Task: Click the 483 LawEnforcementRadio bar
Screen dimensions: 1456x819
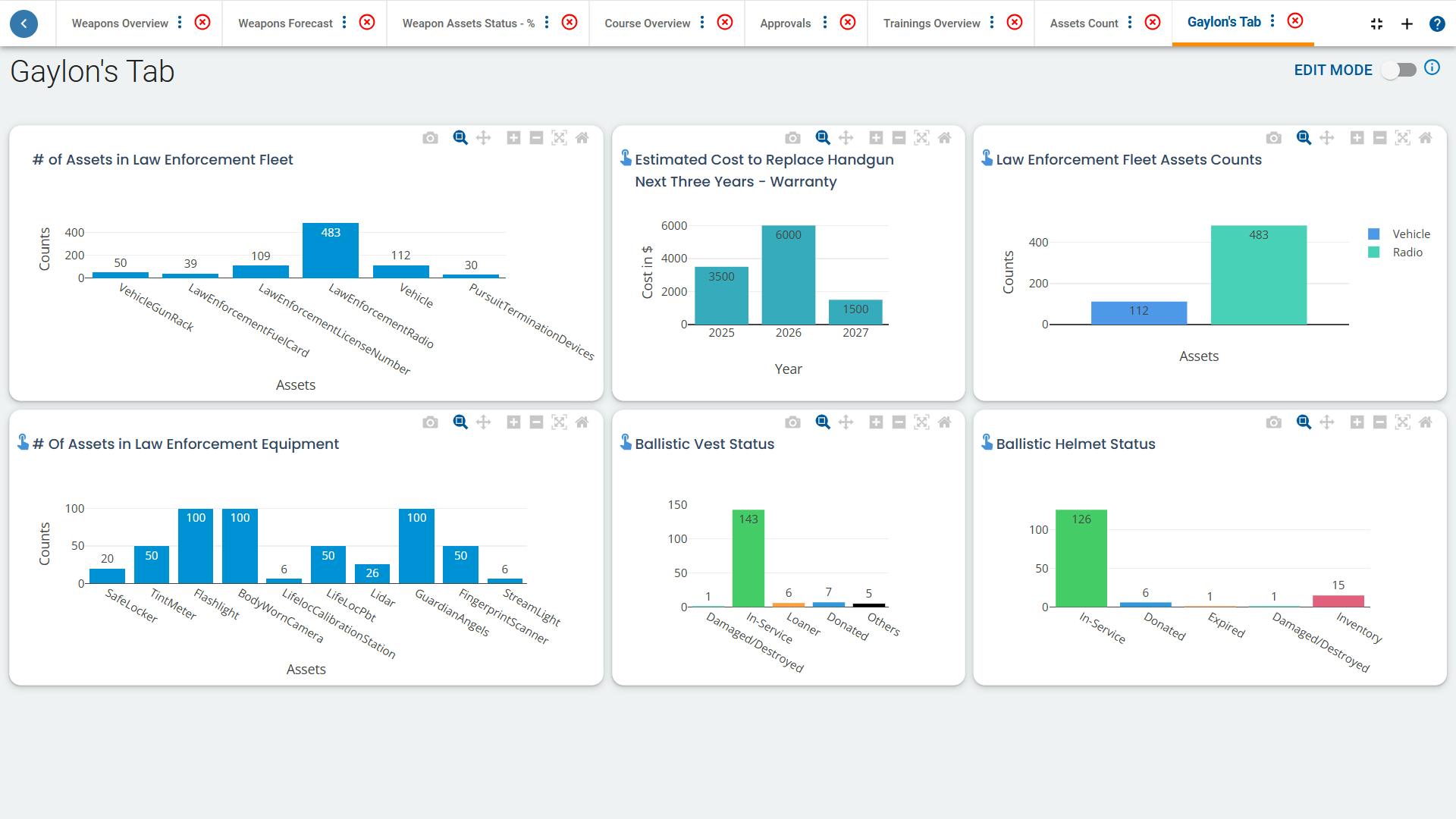Action: click(x=331, y=250)
